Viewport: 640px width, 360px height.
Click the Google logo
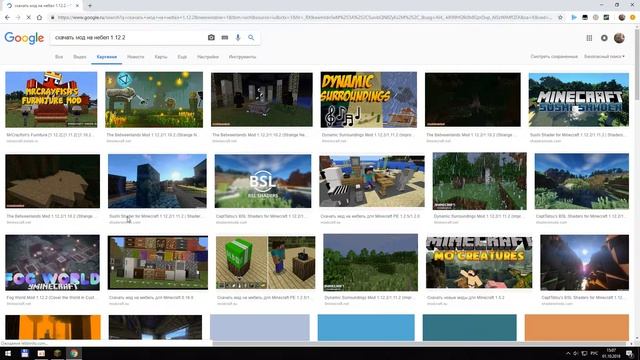[24, 38]
